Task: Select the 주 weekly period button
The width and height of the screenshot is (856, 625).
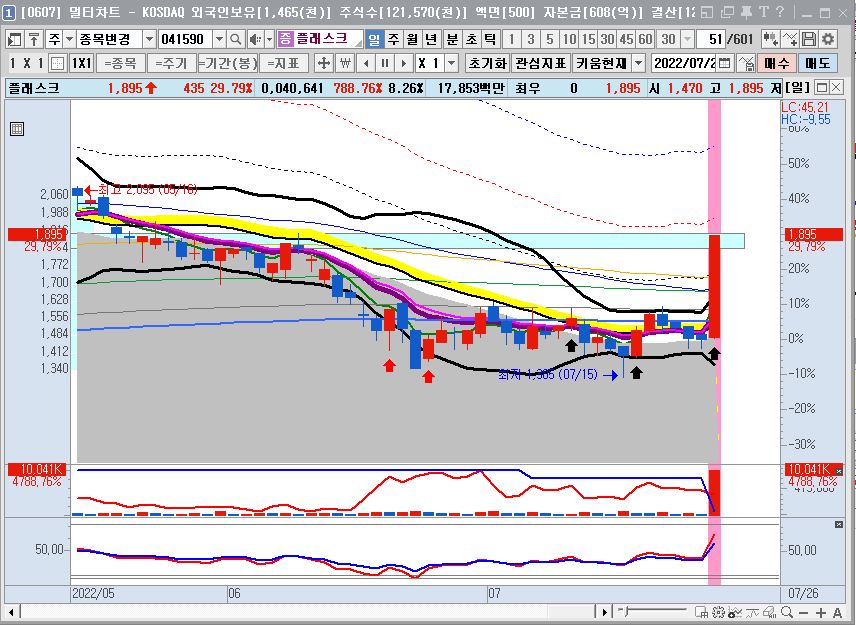Action: (393, 39)
